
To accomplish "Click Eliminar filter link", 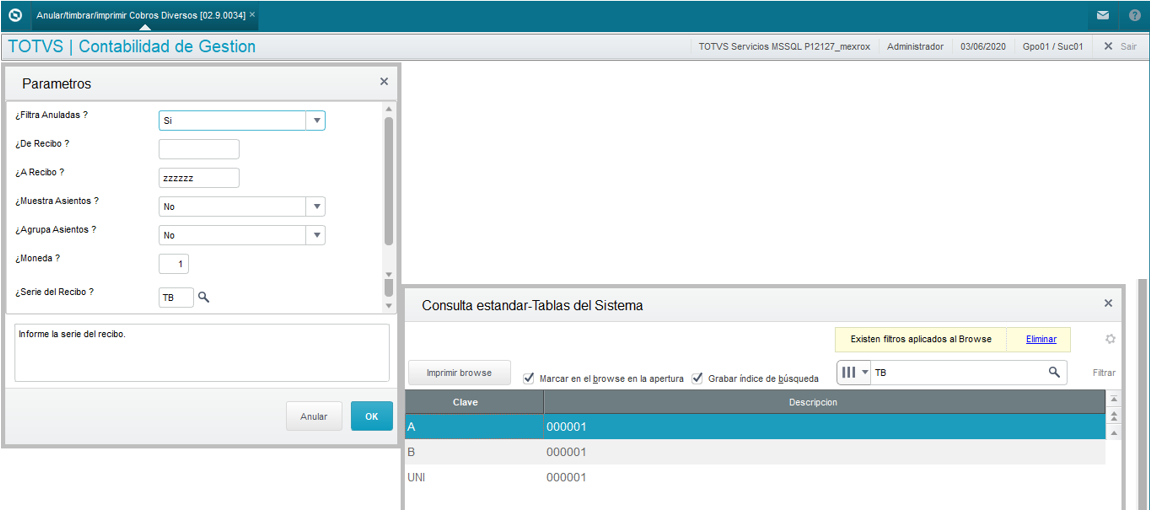I will 1041,339.
